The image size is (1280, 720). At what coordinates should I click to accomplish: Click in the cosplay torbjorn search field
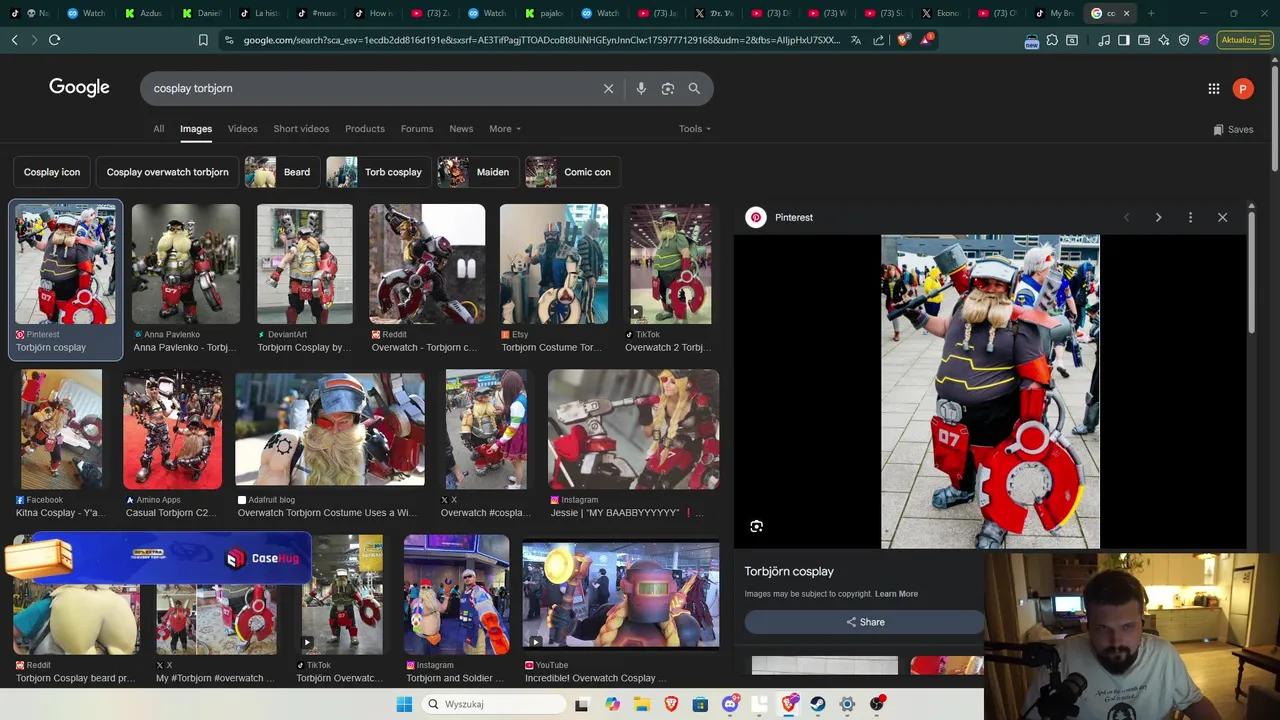point(370,88)
